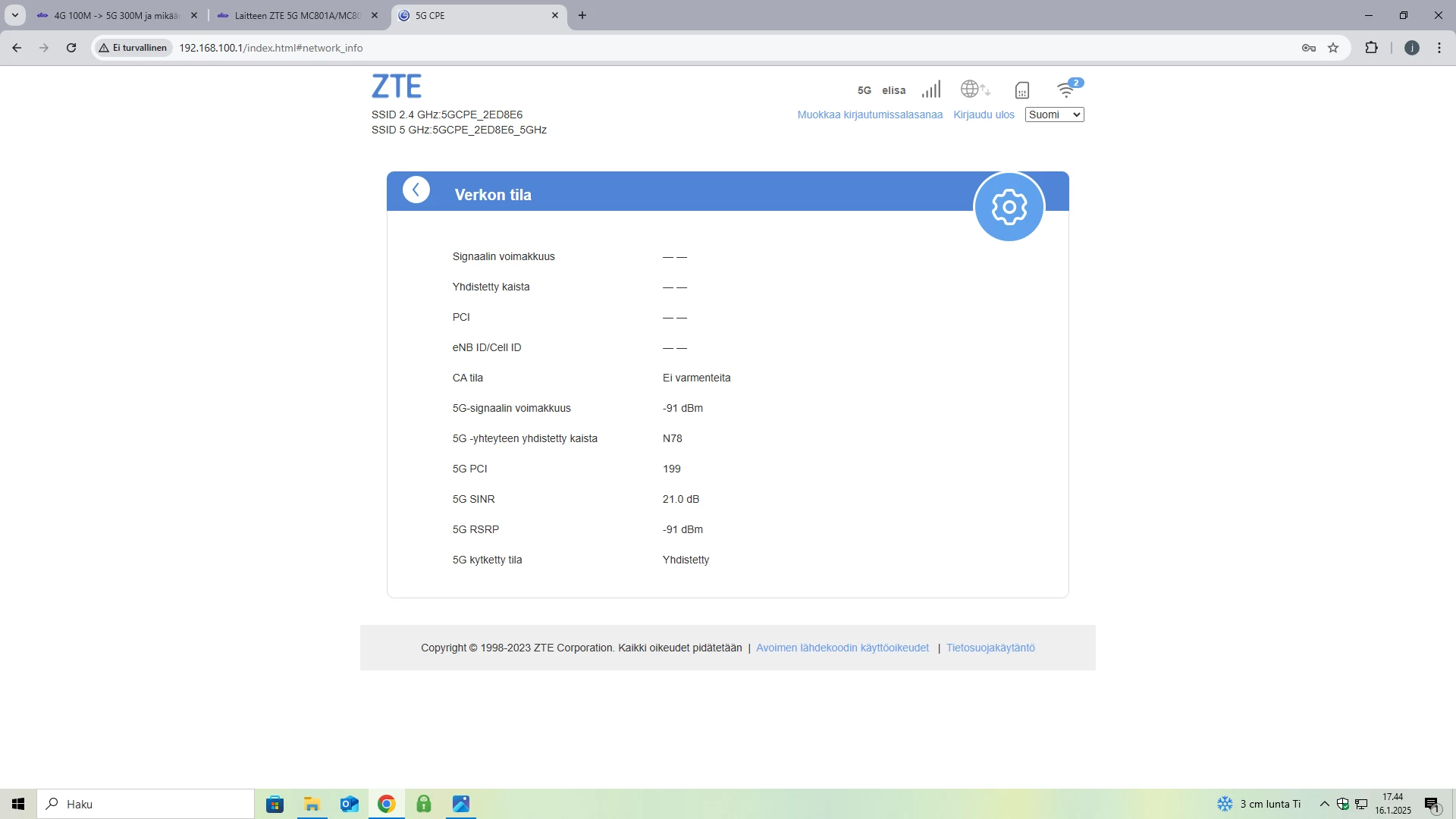Click the ZTE logo

(x=397, y=86)
